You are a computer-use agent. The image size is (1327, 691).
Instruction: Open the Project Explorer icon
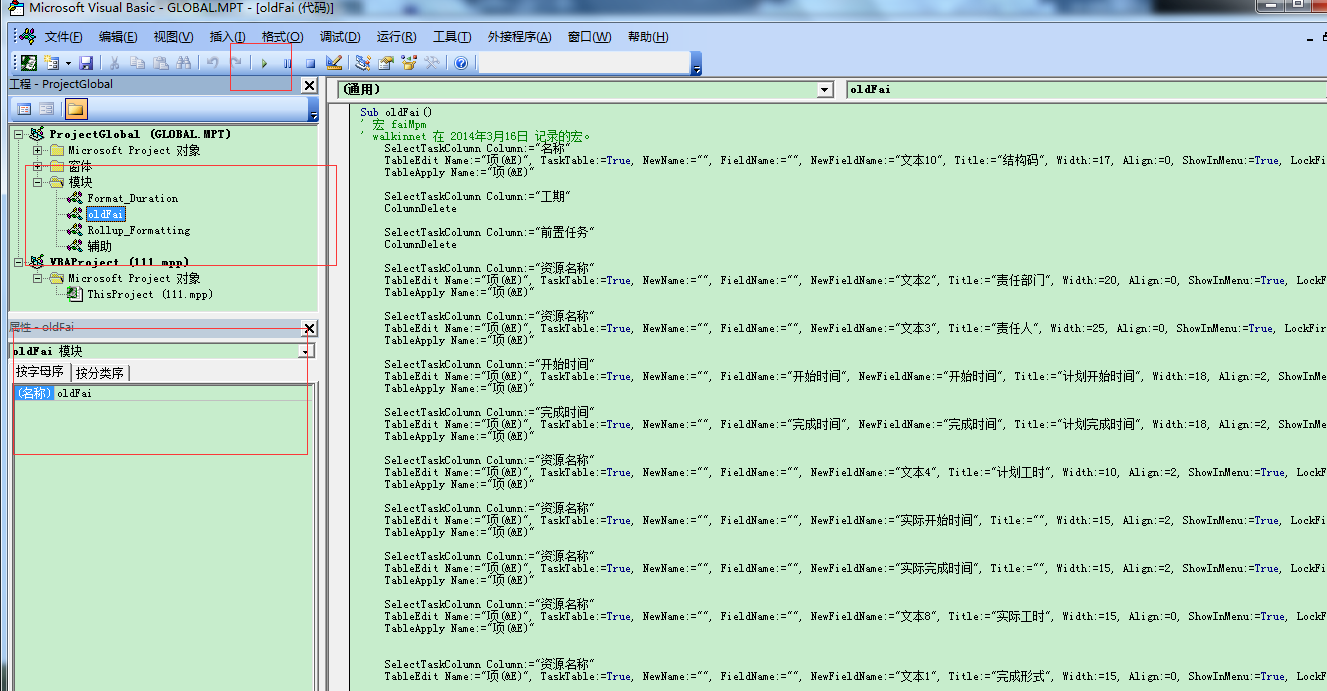point(363,63)
